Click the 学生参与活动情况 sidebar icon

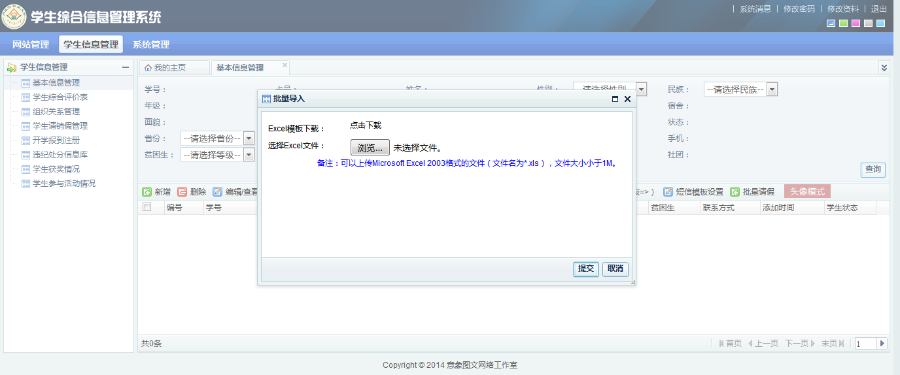tap(25, 184)
